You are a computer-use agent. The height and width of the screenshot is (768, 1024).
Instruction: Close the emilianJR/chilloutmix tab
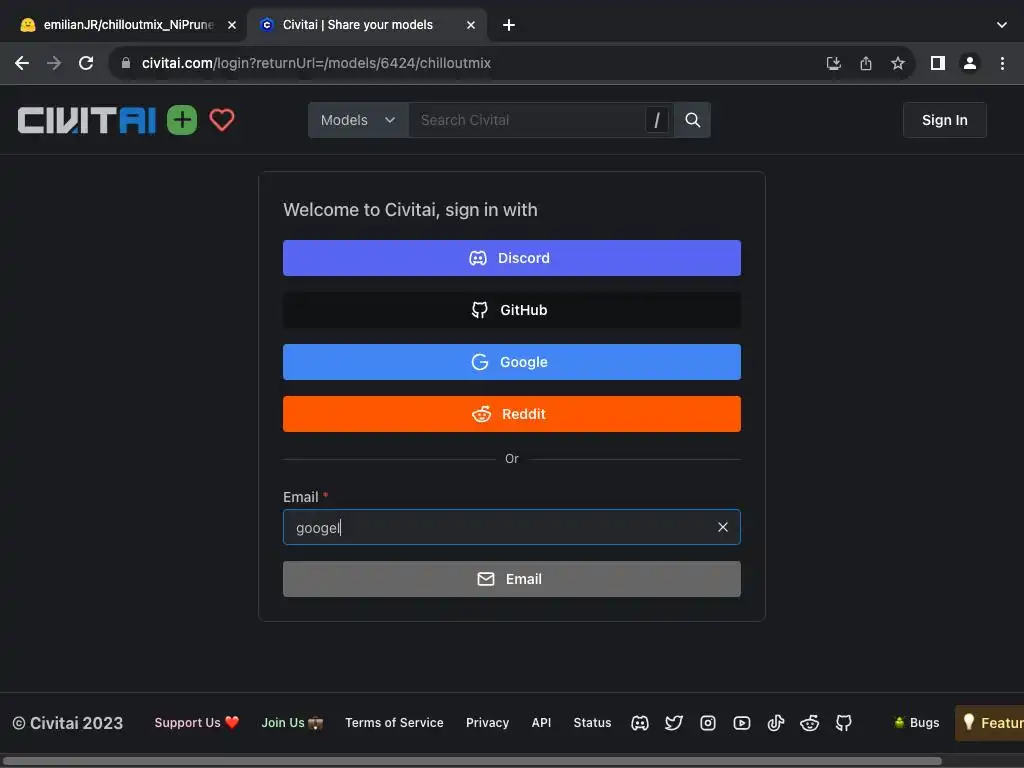(x=232, y=25)
